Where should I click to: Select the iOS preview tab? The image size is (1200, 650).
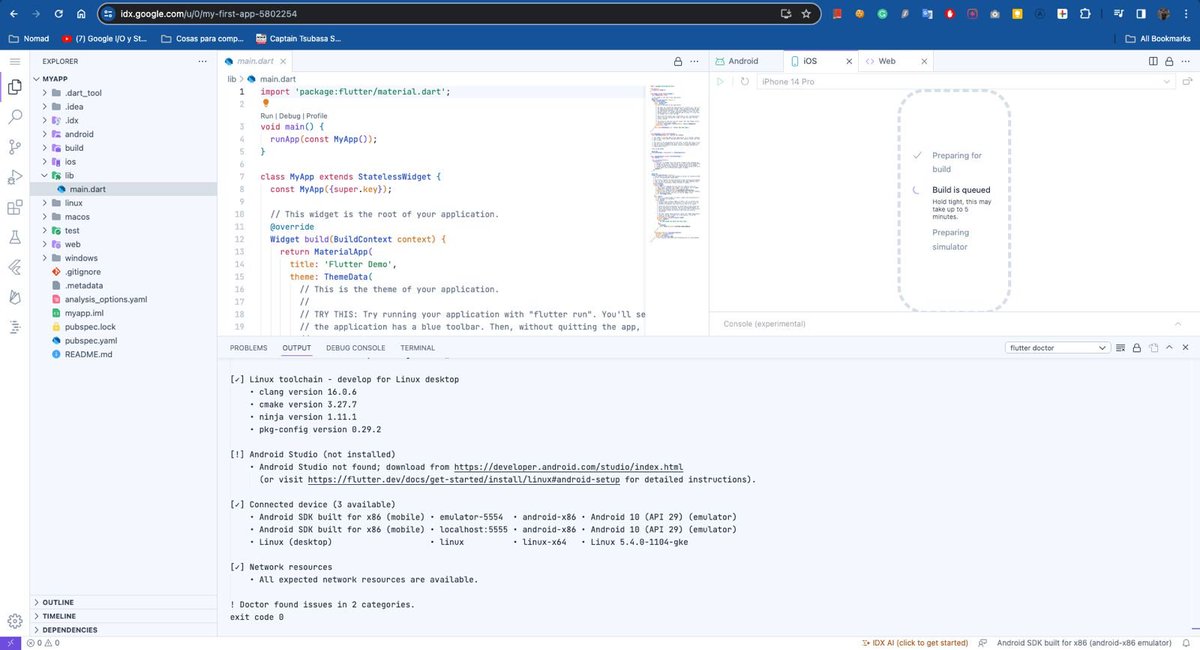(x=809, y=61)
